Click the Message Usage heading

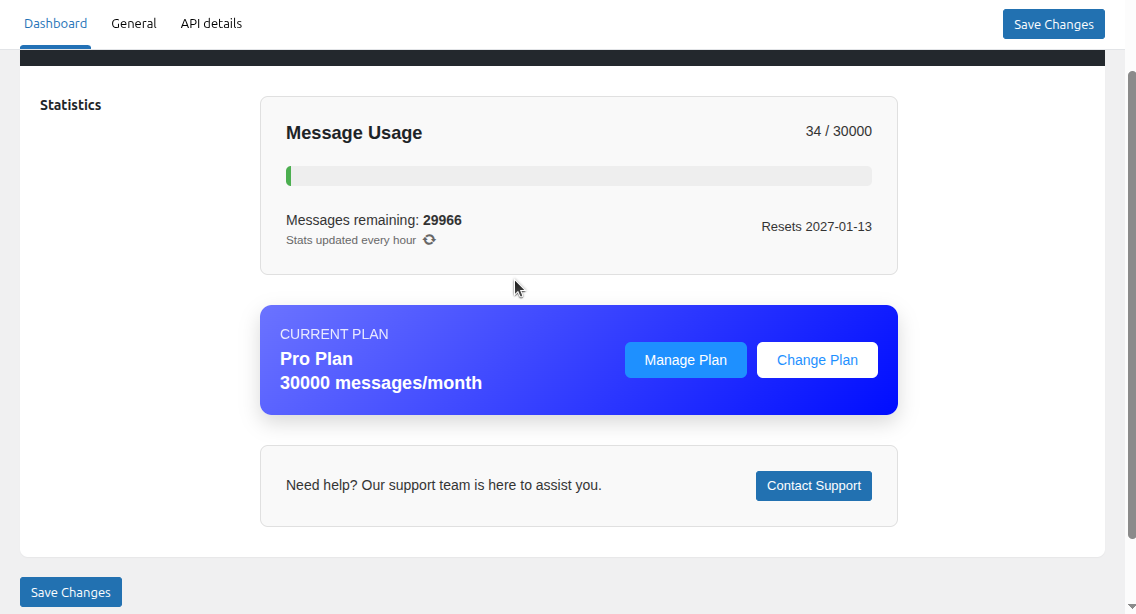coord(354,133)
